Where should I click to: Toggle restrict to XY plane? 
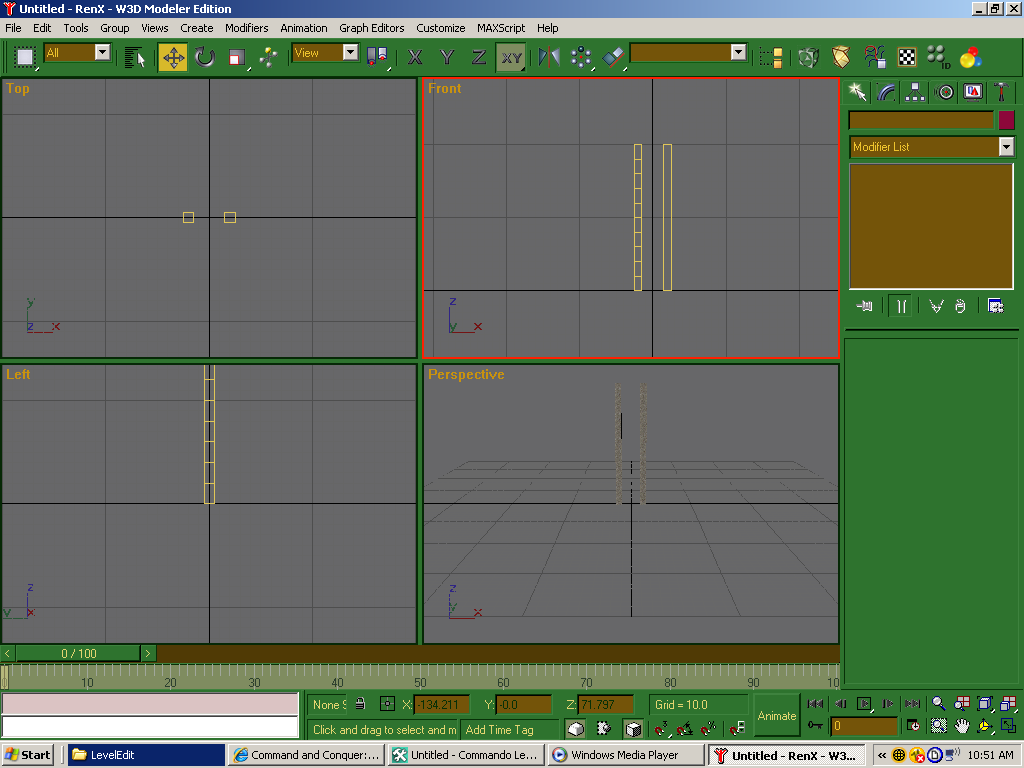pyautogui.click(x=511, y=57)
